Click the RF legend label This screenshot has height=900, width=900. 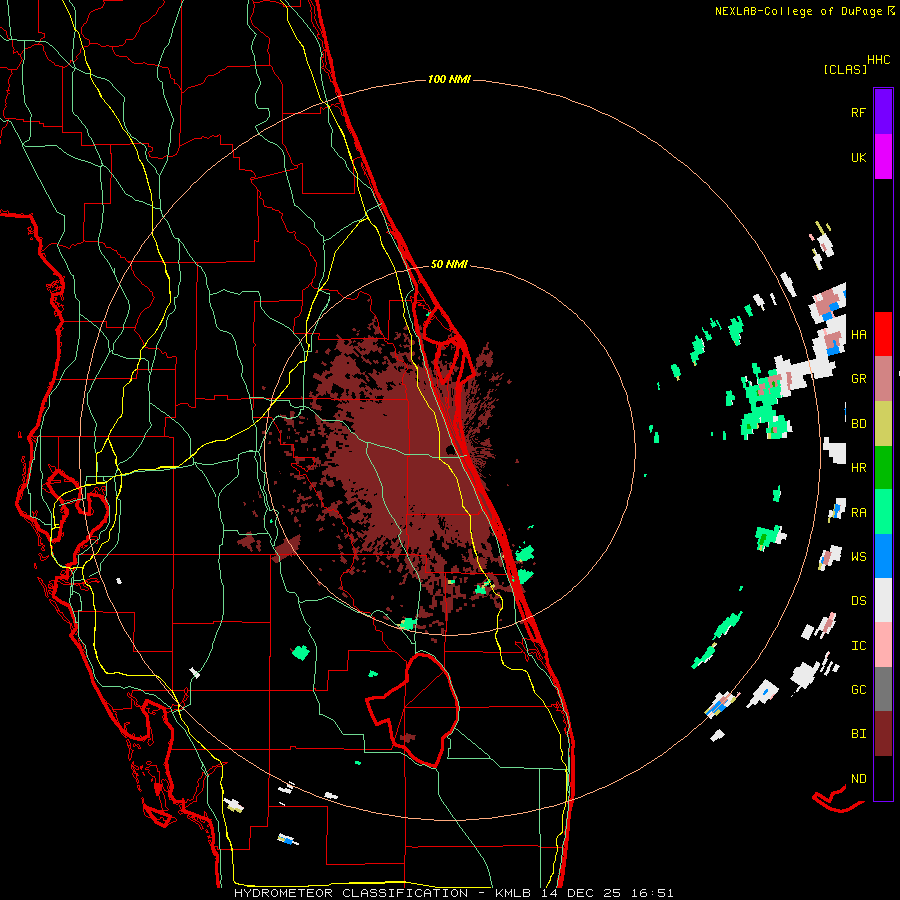[x=858, y=113]
